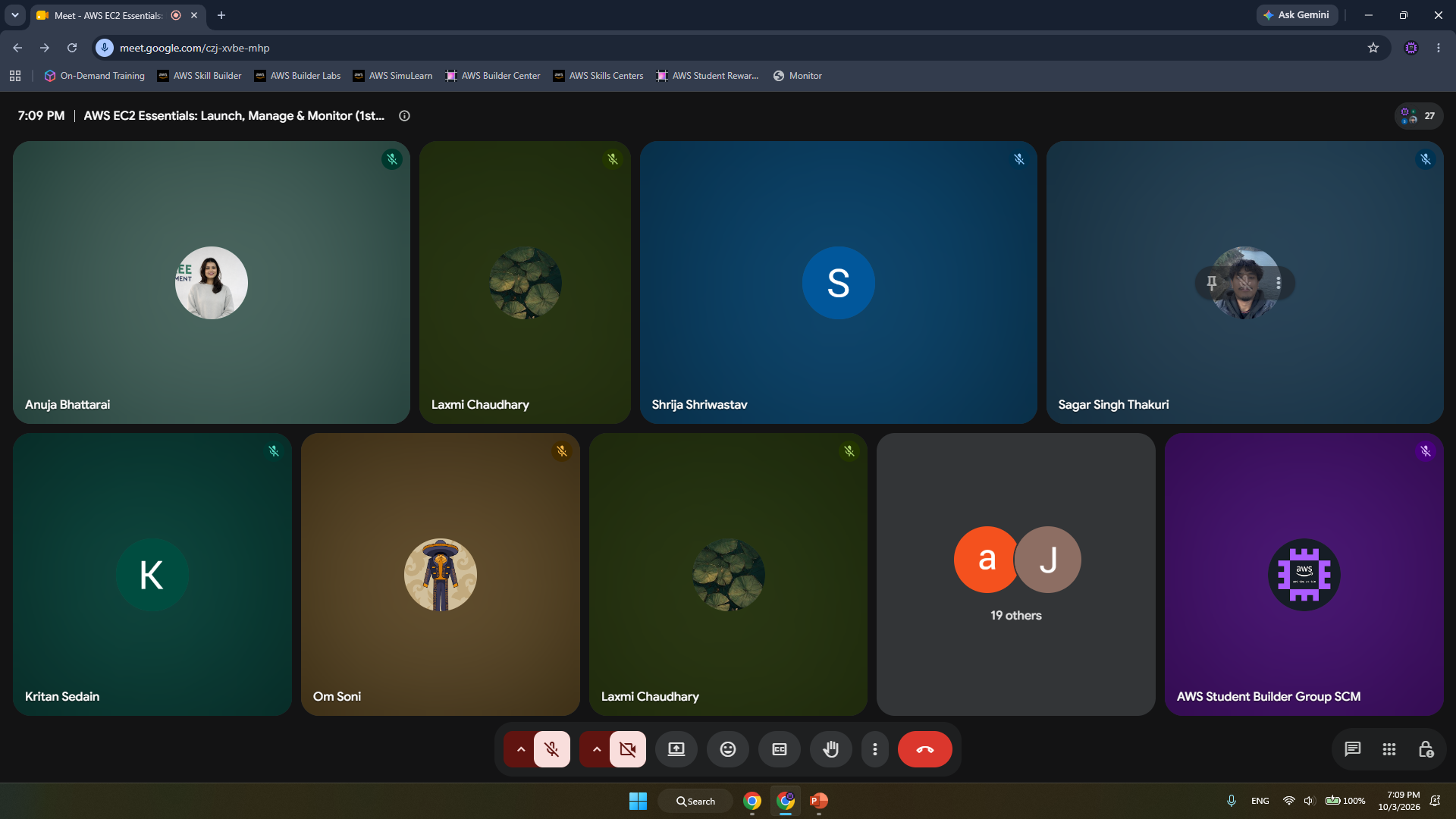Viewport: 1456px width, 819px height.
Task: Start presenting screen with Share screen icon
Action: [x=676, y=749]
